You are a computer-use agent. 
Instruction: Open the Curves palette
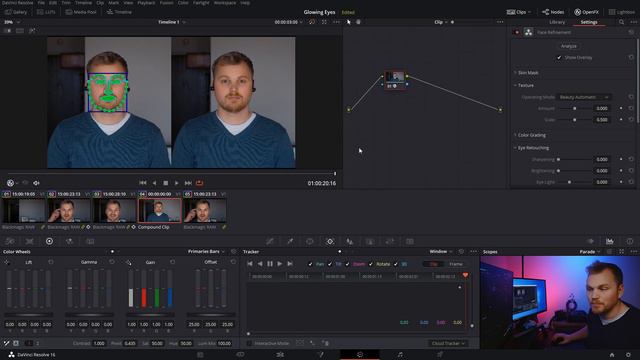click(270, 241)
